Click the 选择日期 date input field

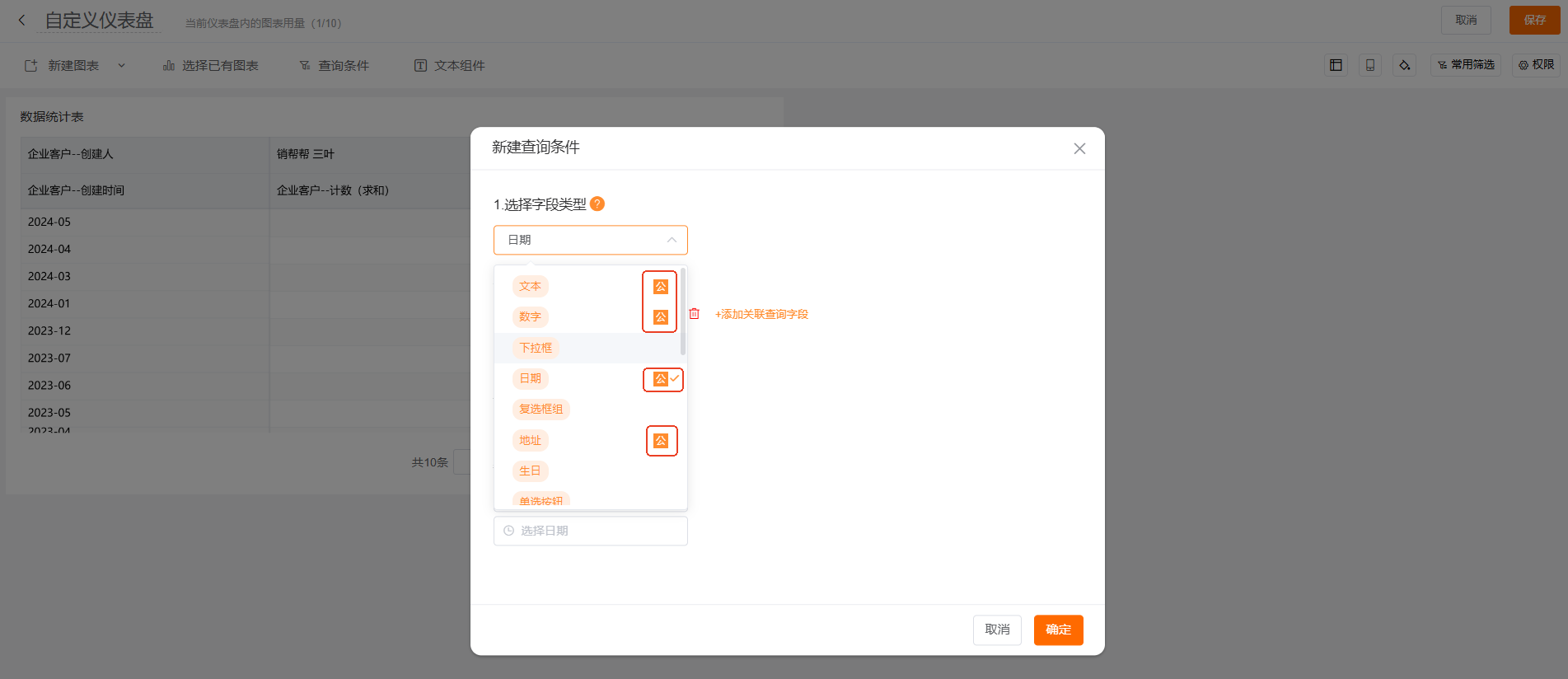(x=590, y=531)
